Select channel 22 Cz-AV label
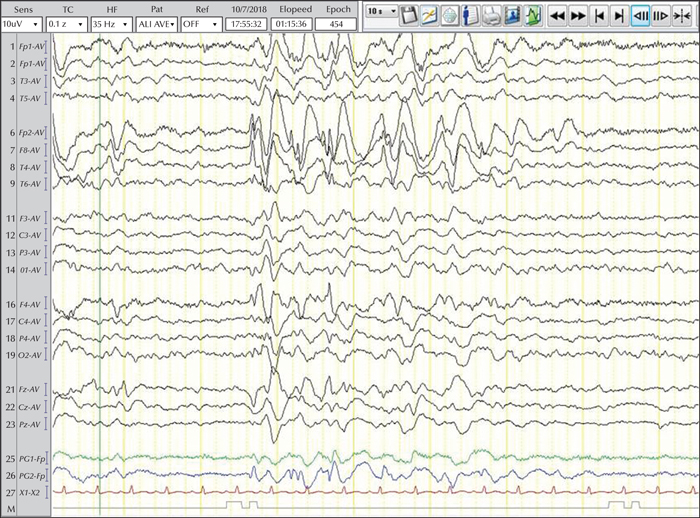700x518 pixels. (30, 407)
